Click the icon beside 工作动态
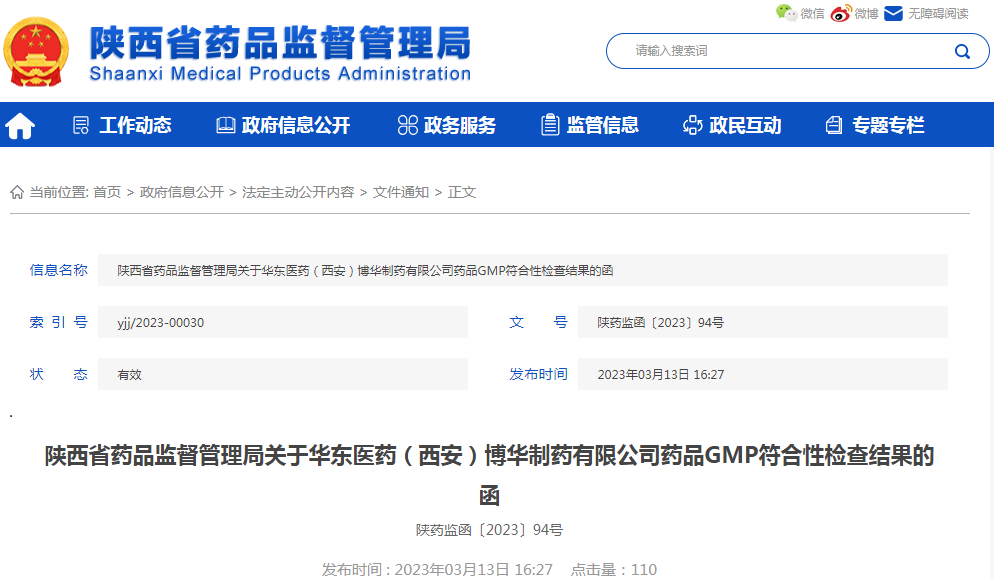 tap(81, 125)
